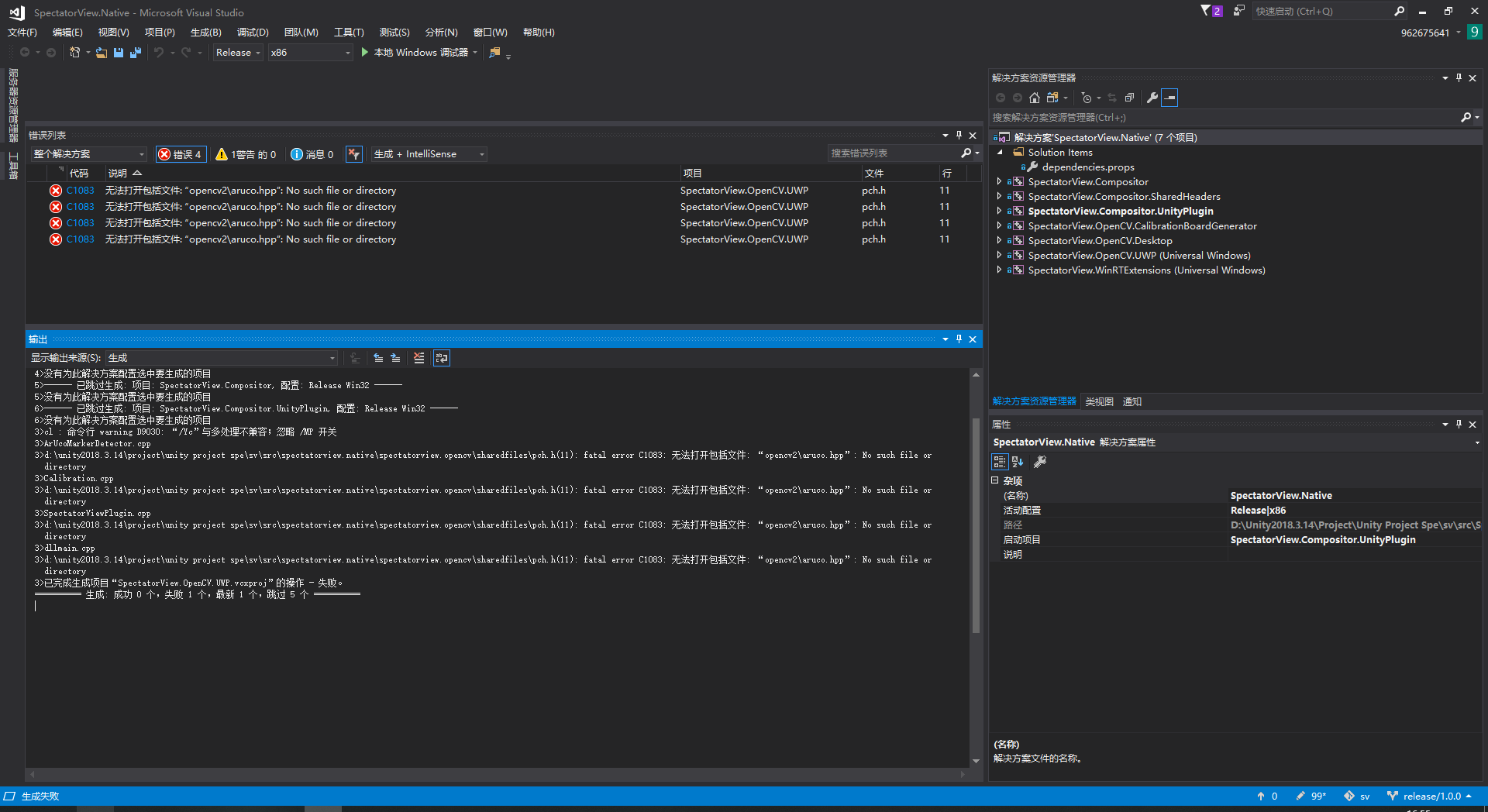This screenshot has width=1488, height=812.
Task: Expand the SpectatorView.OpenCV.Desktop project node
Action: point(999,240)
